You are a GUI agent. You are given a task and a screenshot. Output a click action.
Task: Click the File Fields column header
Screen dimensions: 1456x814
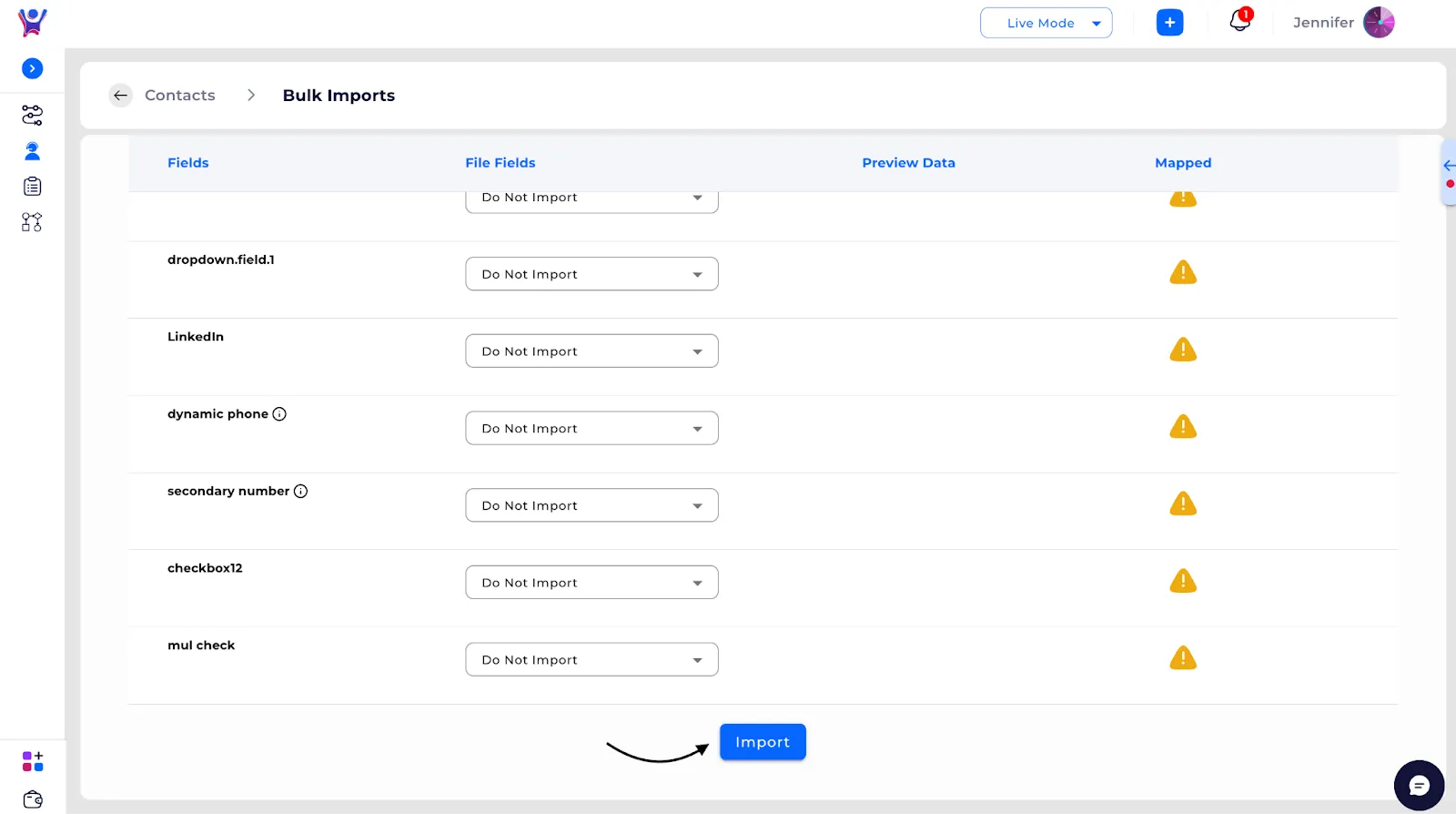[500, 163]
